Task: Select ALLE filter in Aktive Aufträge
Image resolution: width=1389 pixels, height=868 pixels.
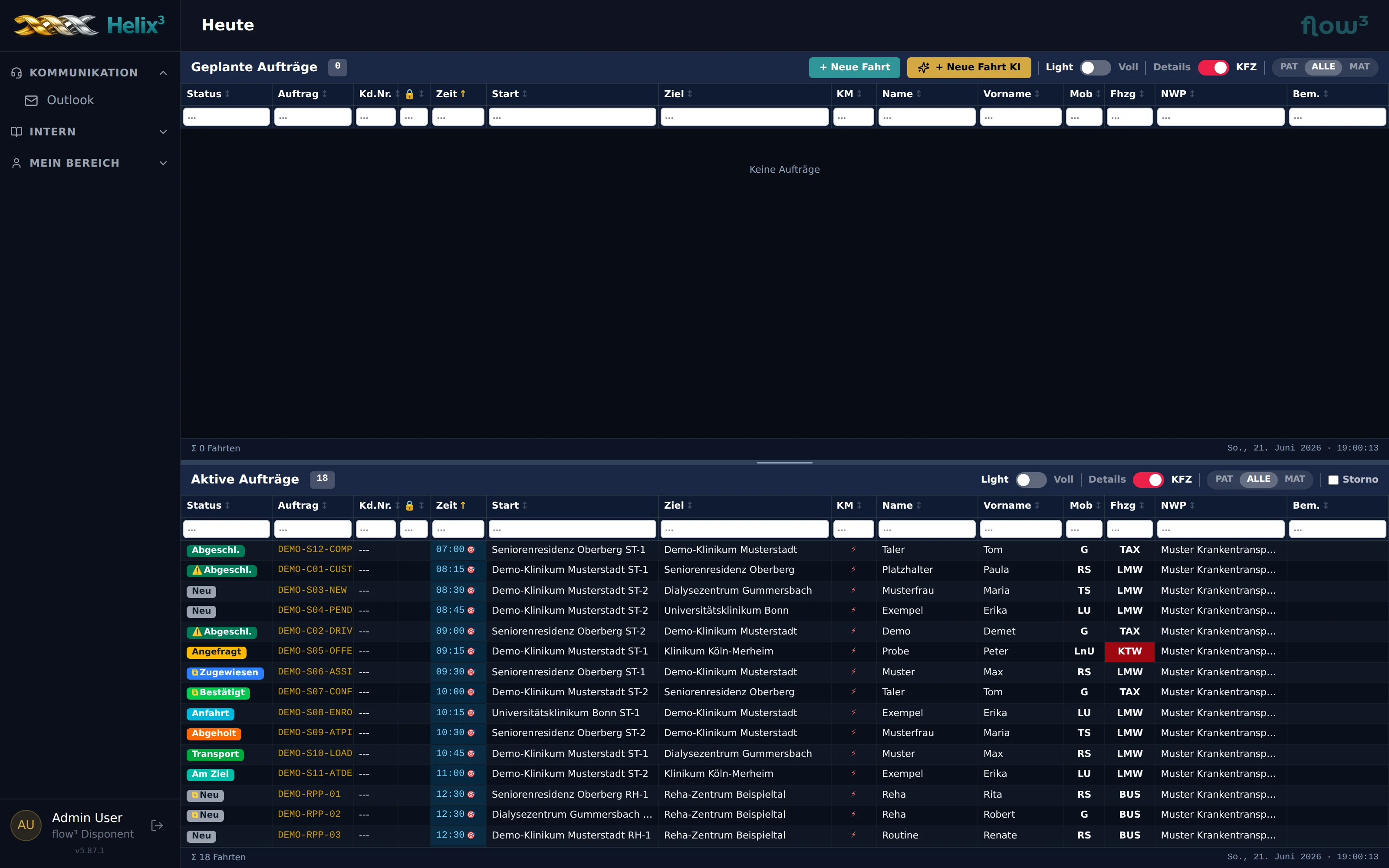Action: [1258, 479]
